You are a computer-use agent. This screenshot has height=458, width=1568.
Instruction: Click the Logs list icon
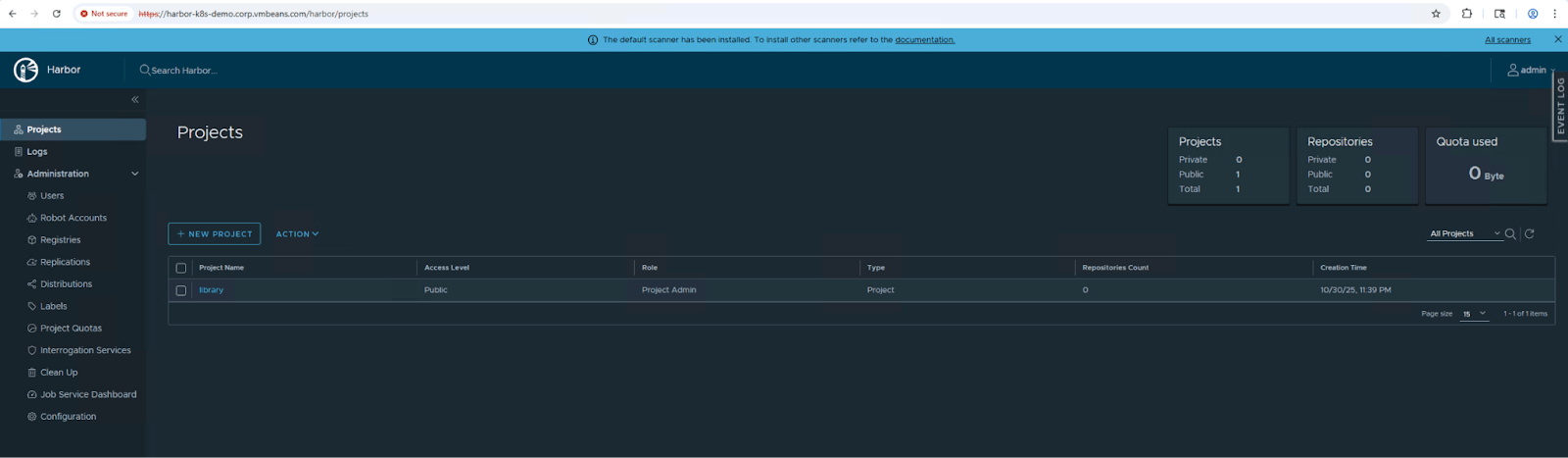point(19,151)
